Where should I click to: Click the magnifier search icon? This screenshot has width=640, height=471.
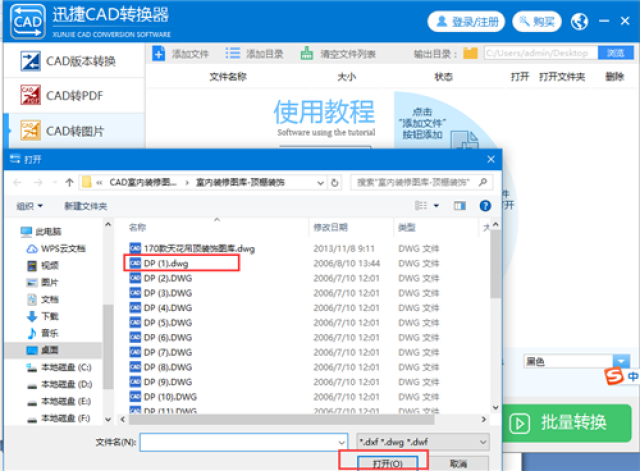click(x=483, y=182)
